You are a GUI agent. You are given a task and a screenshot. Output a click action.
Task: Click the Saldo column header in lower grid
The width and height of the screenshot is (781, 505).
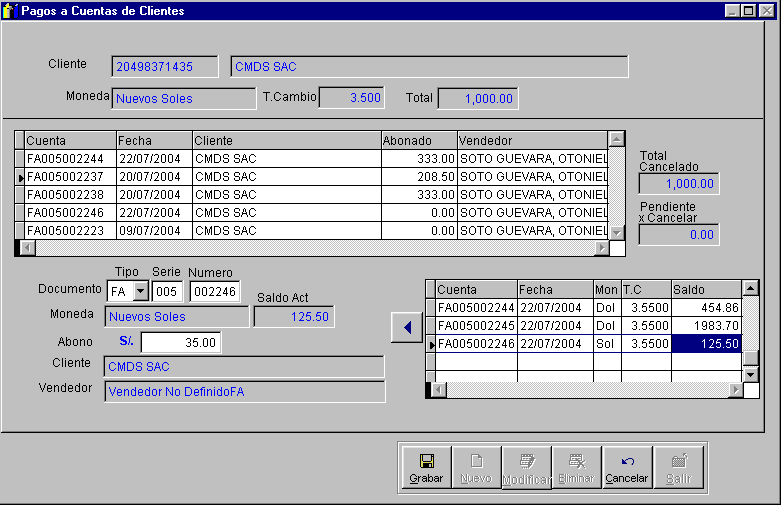(x=706, y=289)
